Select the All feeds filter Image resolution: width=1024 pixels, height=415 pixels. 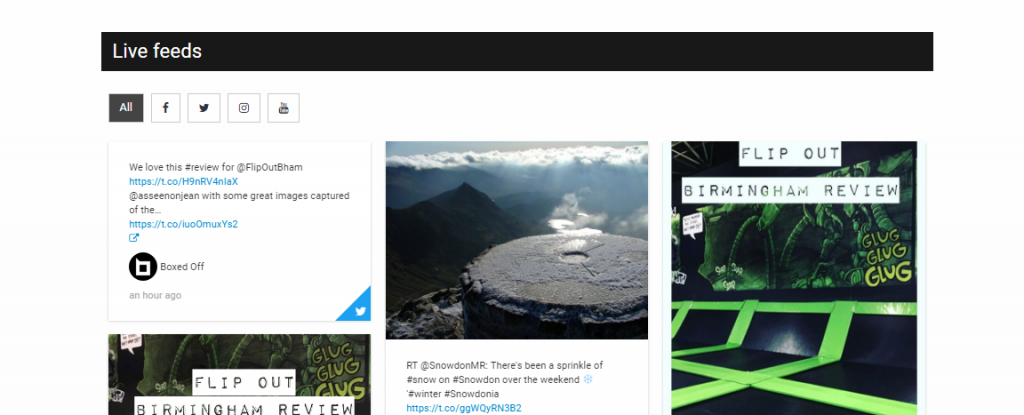(126, 108)
